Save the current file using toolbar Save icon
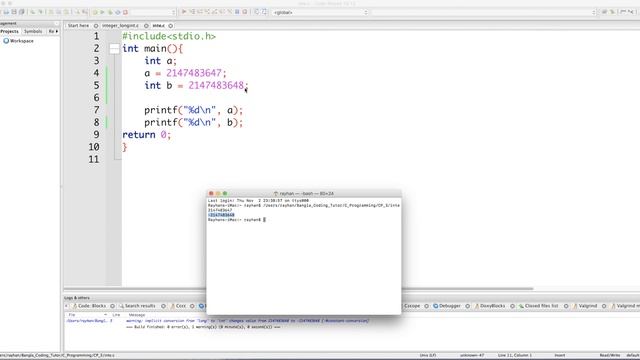The height and width of the screenshot is (360, 640). click(14, 12)
